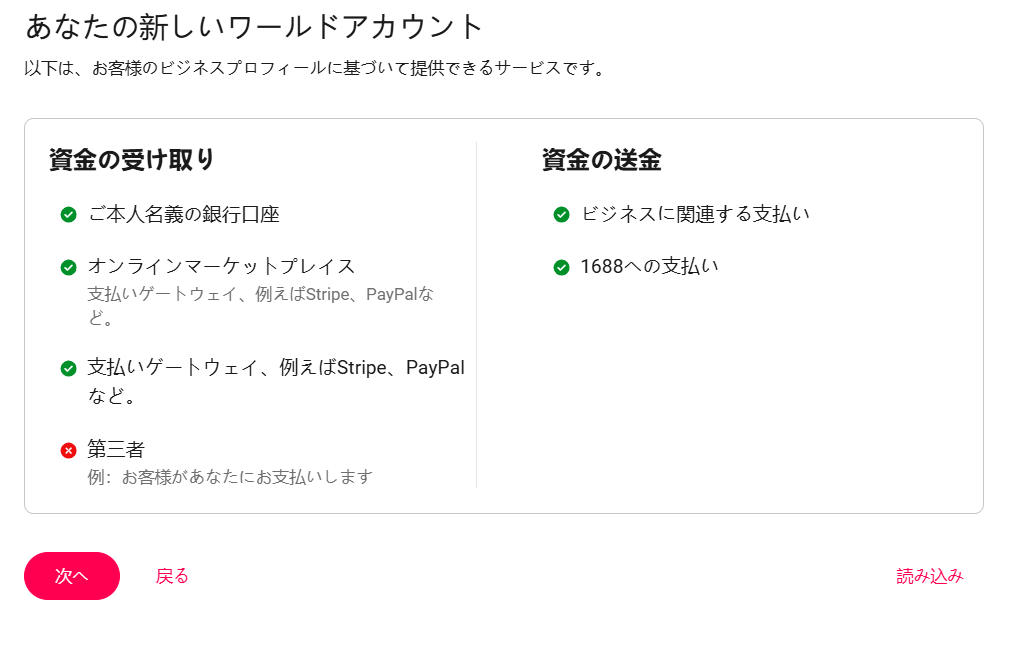The height and width of the screenshot is (662, 1015).
Task: Click the 資金の受け取り section heading
Action: pyautogui.click(x=131, y=159)
